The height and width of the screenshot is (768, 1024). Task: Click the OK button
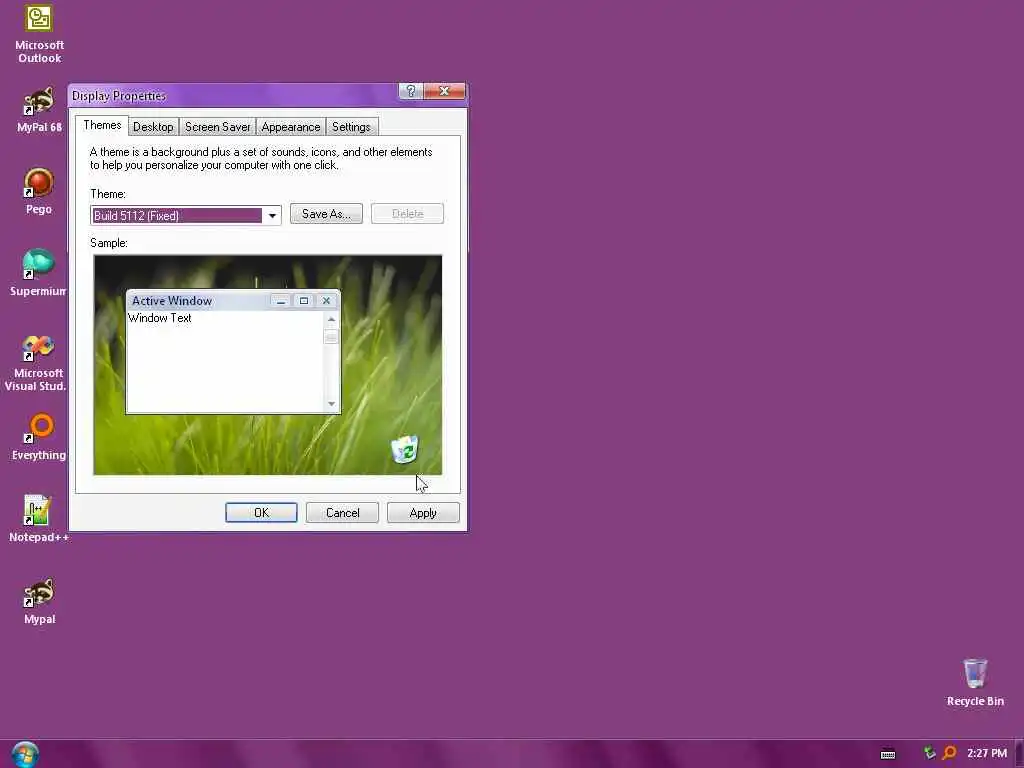[261, 513]
